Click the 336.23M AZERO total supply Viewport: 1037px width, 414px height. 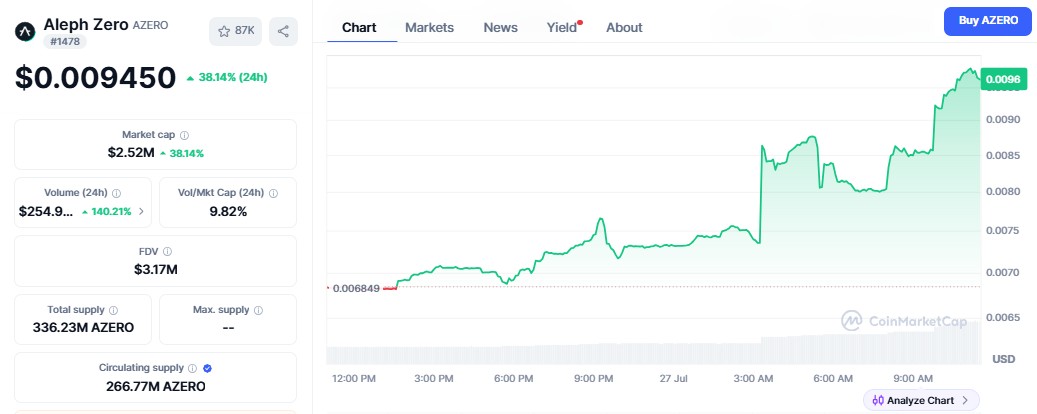point(83,327)
